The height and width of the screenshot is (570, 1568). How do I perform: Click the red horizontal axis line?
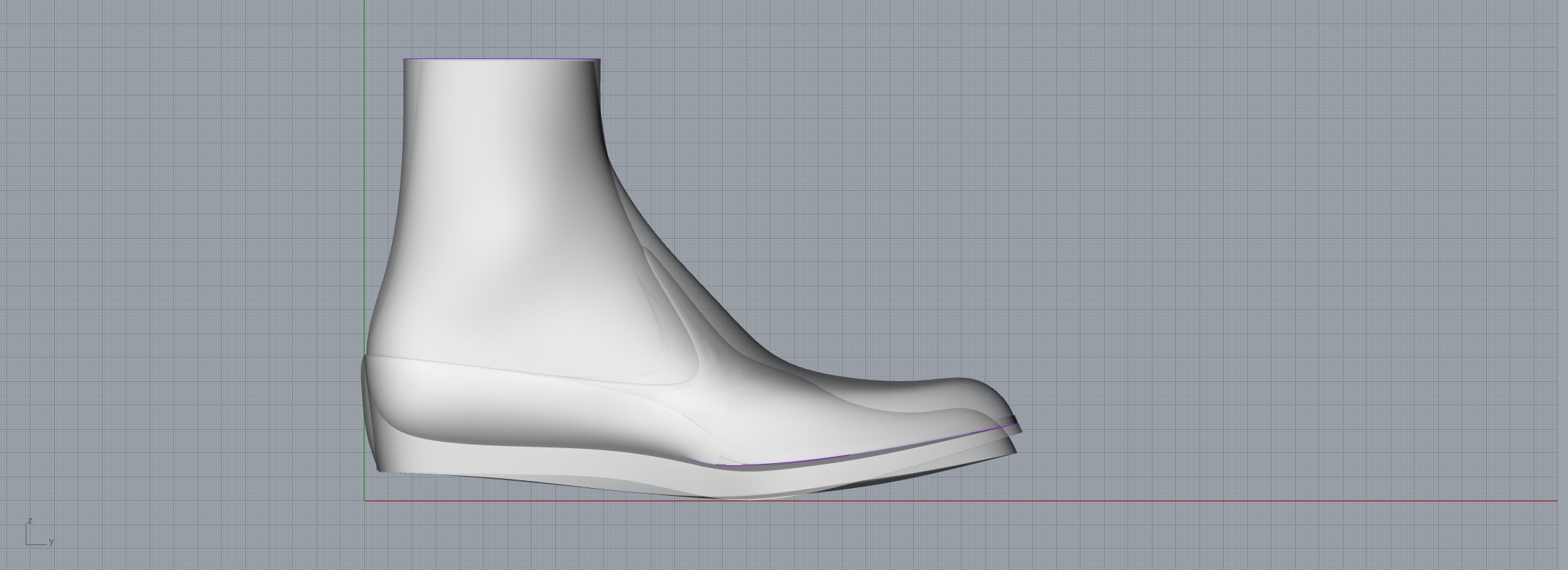961,501
